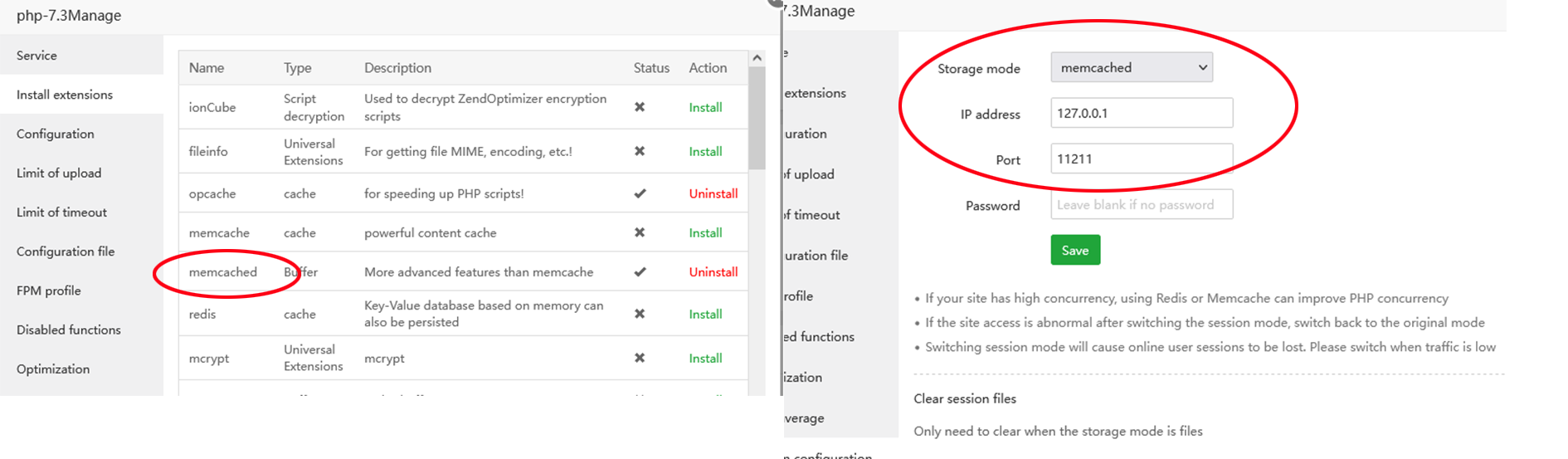This screenshot has height=459, width=1568.
Task: Click the memcached installed checkmark icon
Action: pos(640,272)
